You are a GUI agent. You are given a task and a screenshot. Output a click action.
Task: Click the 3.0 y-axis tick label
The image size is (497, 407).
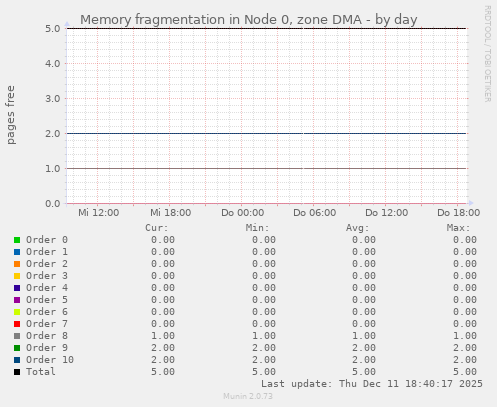53,98
